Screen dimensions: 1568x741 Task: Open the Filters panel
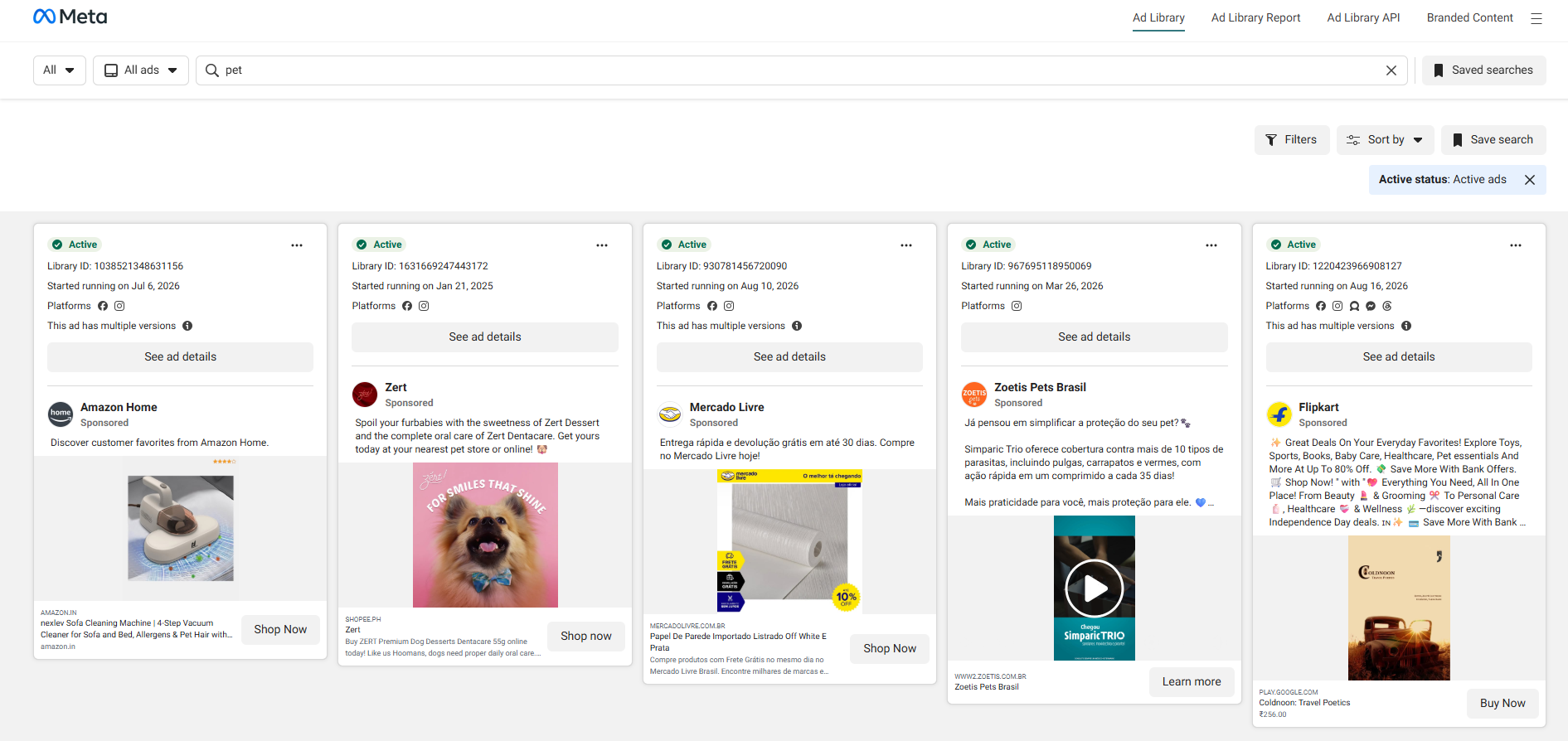1292,140
